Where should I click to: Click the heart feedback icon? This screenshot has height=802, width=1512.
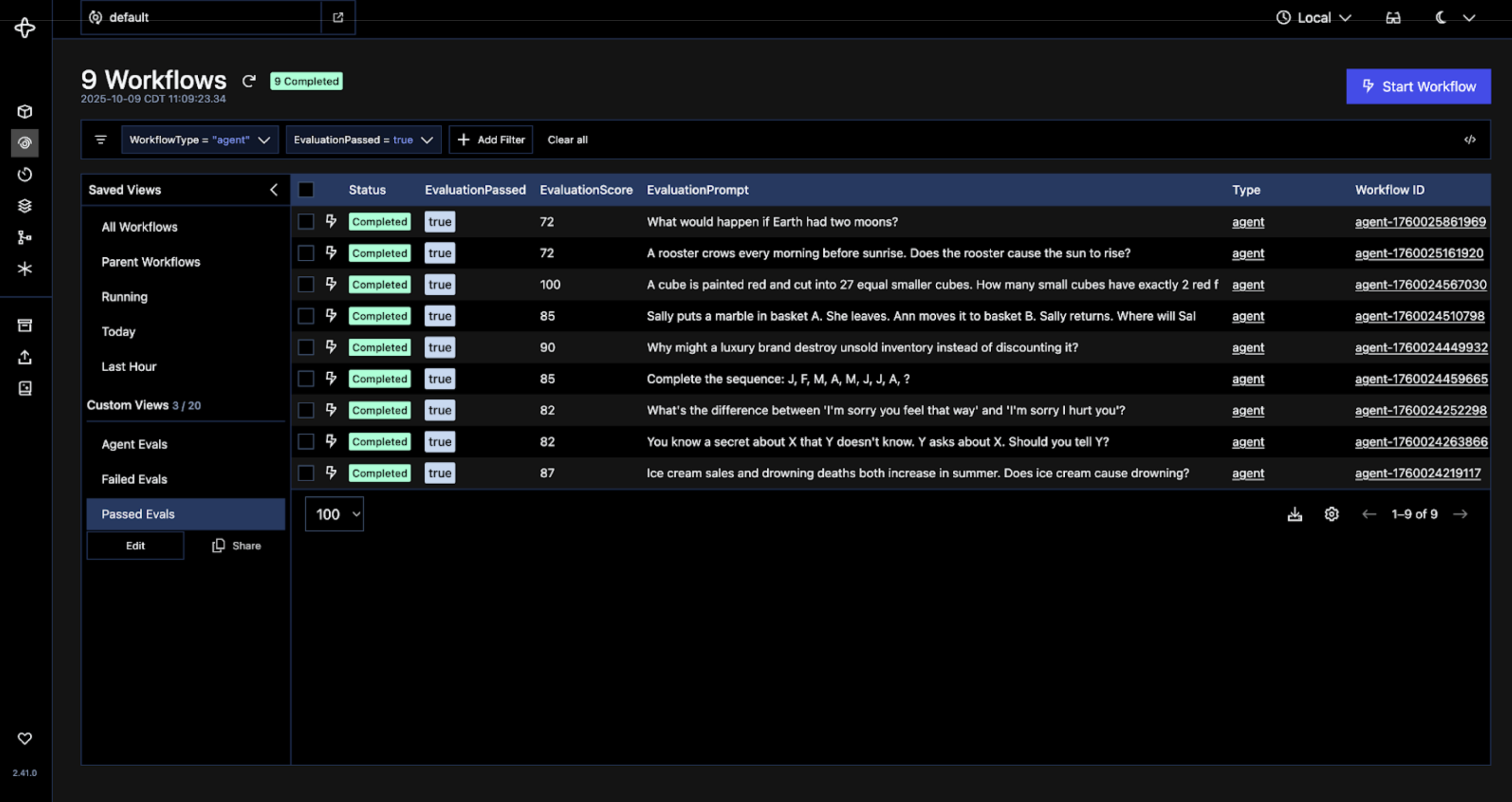(x=25, y=738)
